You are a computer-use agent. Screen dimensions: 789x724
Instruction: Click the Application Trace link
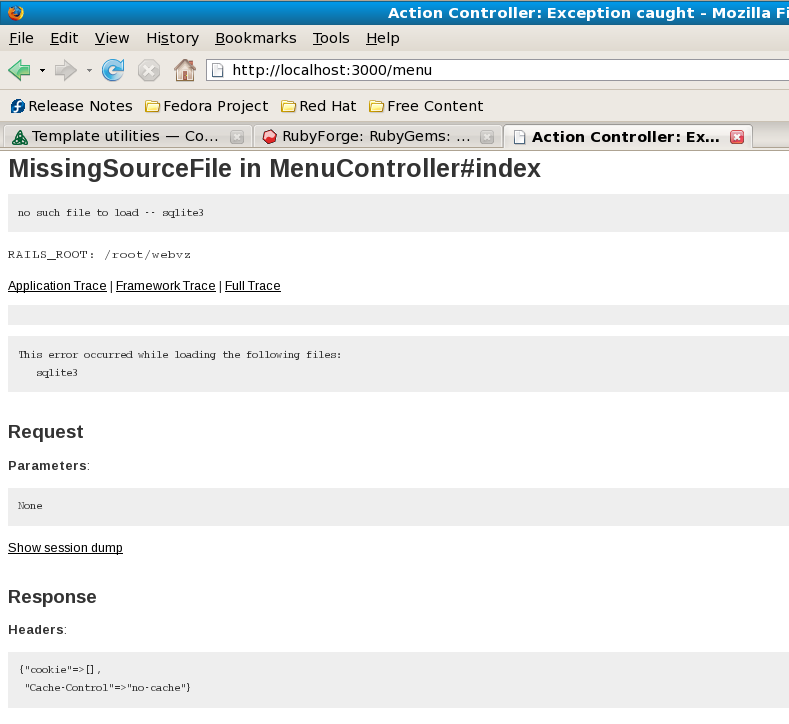tap(57, 286)
